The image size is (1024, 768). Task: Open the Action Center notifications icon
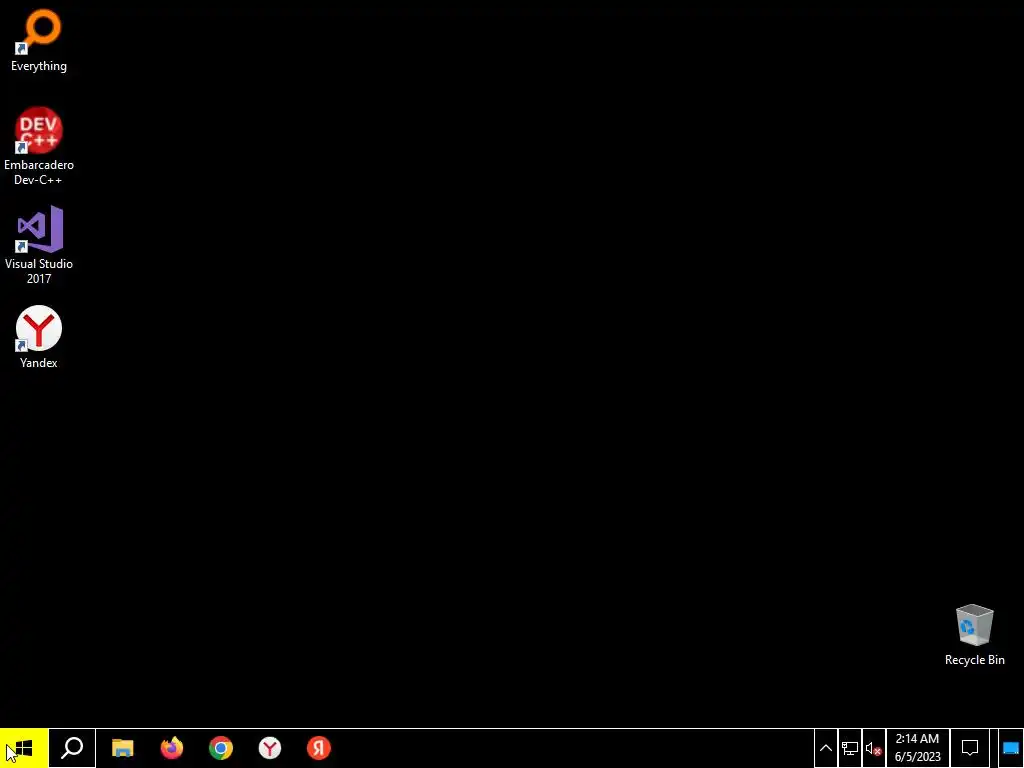click(970, 748)
